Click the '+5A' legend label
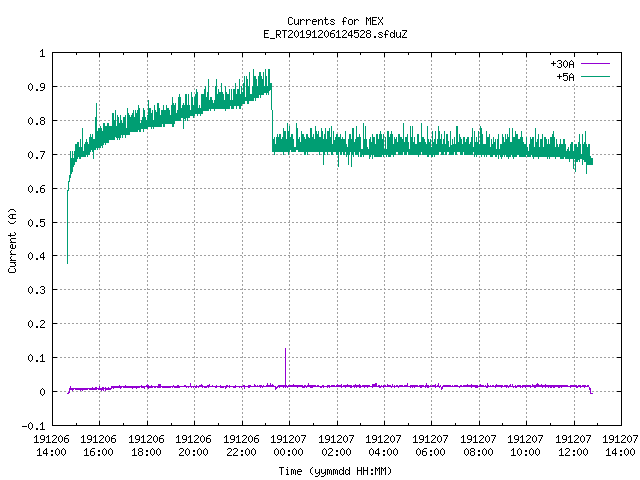 (x=565, y=77)
